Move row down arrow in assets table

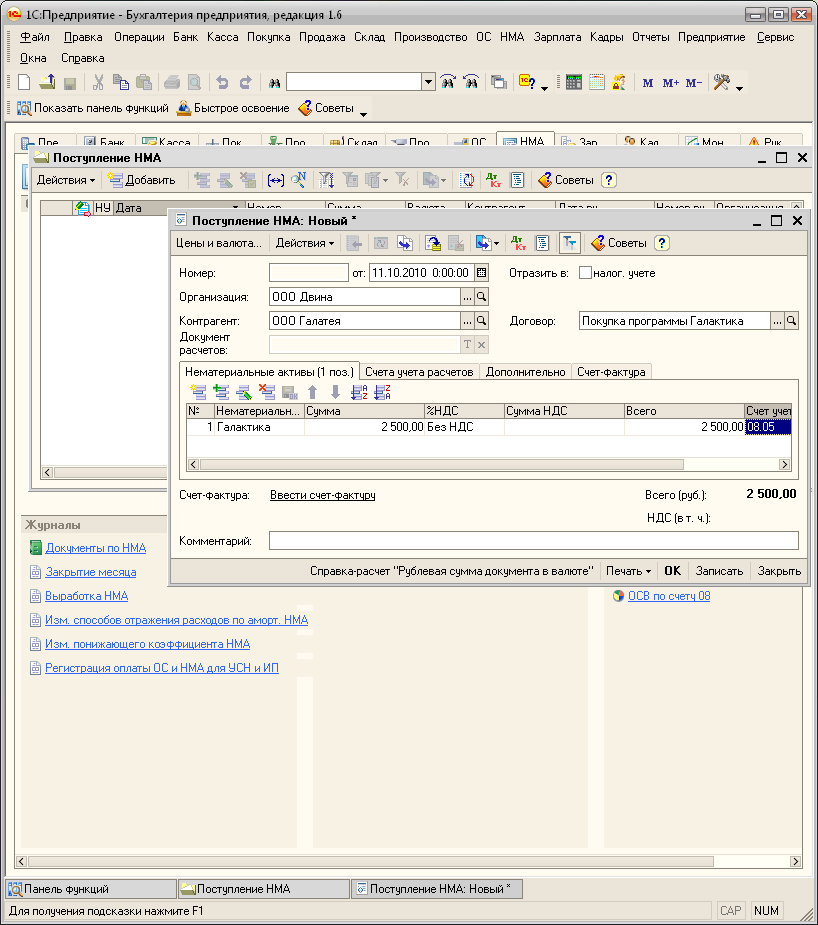click(x=335, y=392)
